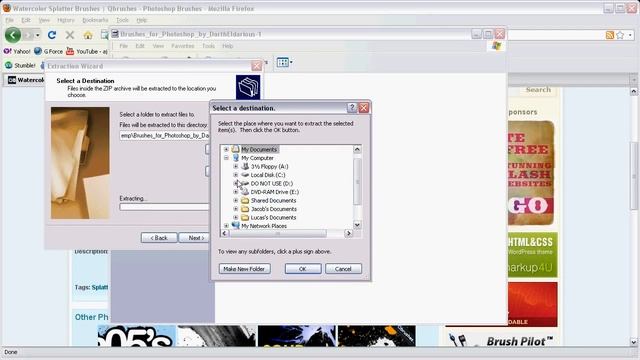This screenshot has width=640, height=360.
Task: Expand the Local Disk (C:) node
Action: [x=236, y=175]
